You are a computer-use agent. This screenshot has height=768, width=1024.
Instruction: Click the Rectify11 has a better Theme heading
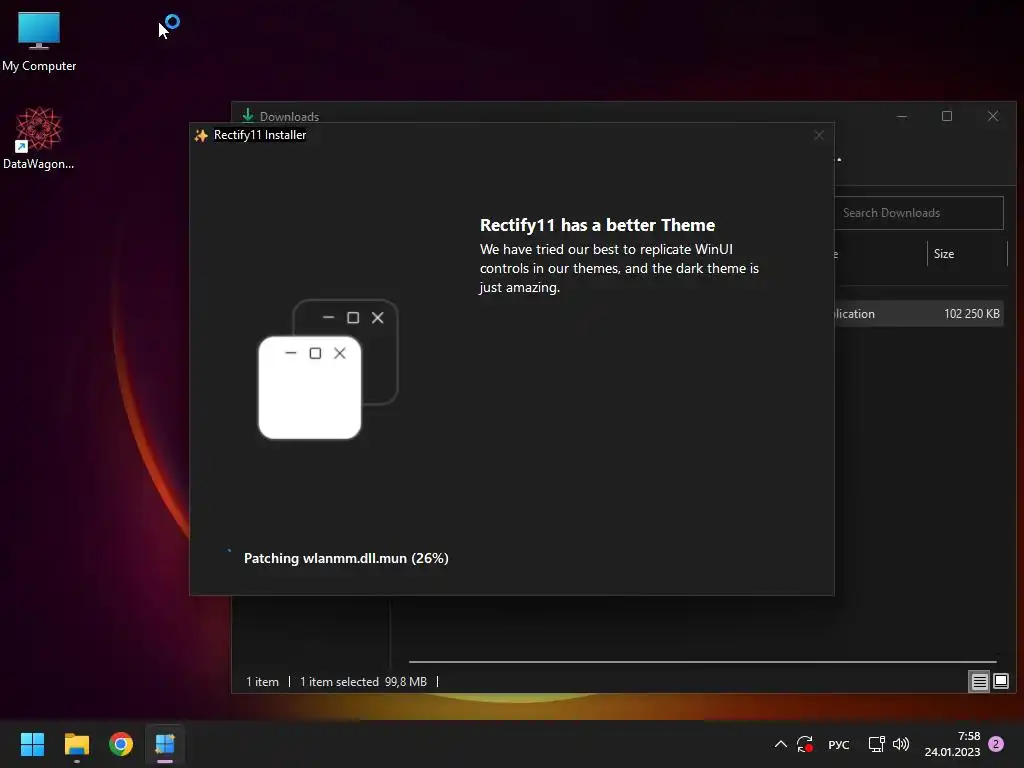[598, 225]
